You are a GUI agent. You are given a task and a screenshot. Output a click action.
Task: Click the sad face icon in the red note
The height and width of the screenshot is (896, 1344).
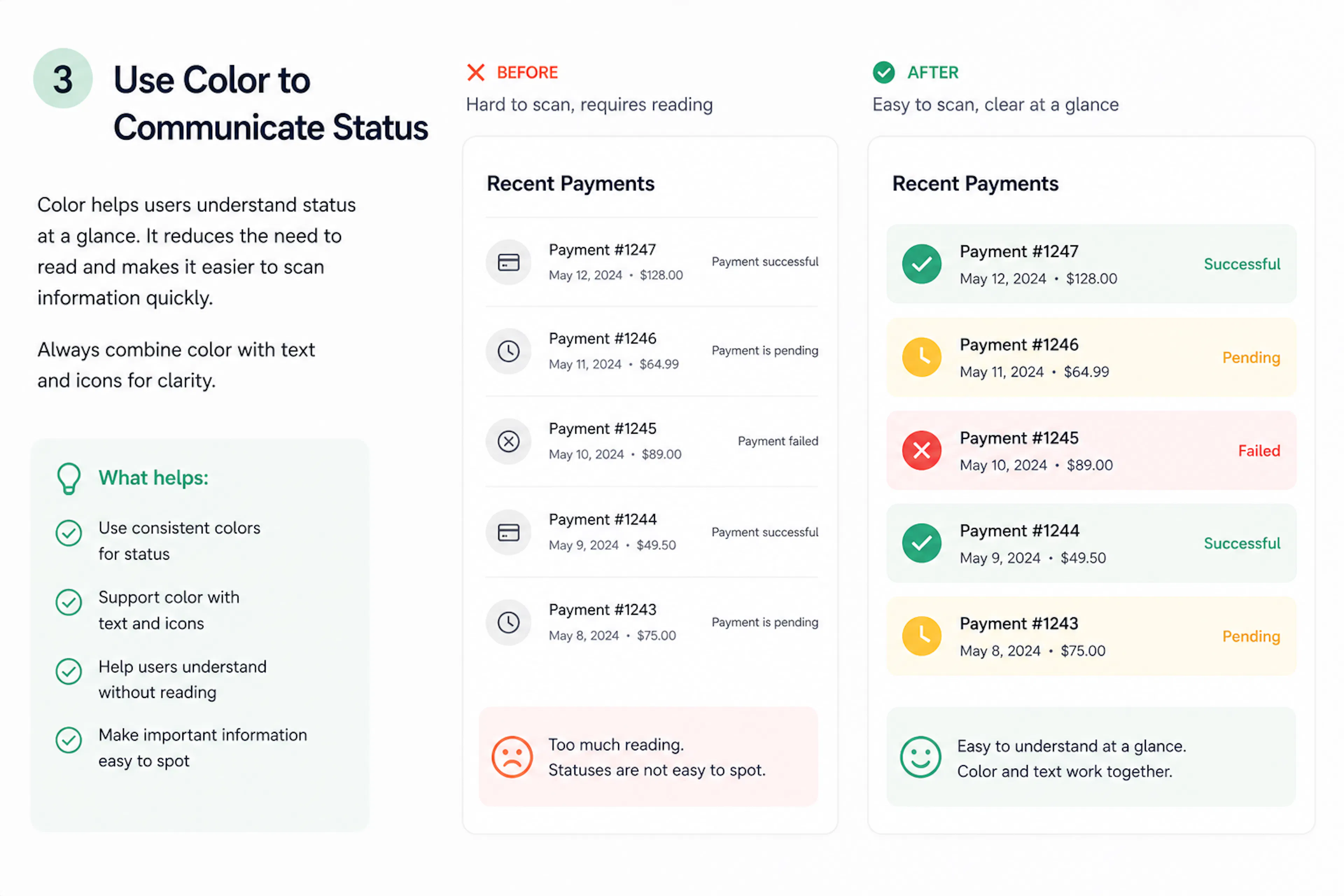[512, 757]
